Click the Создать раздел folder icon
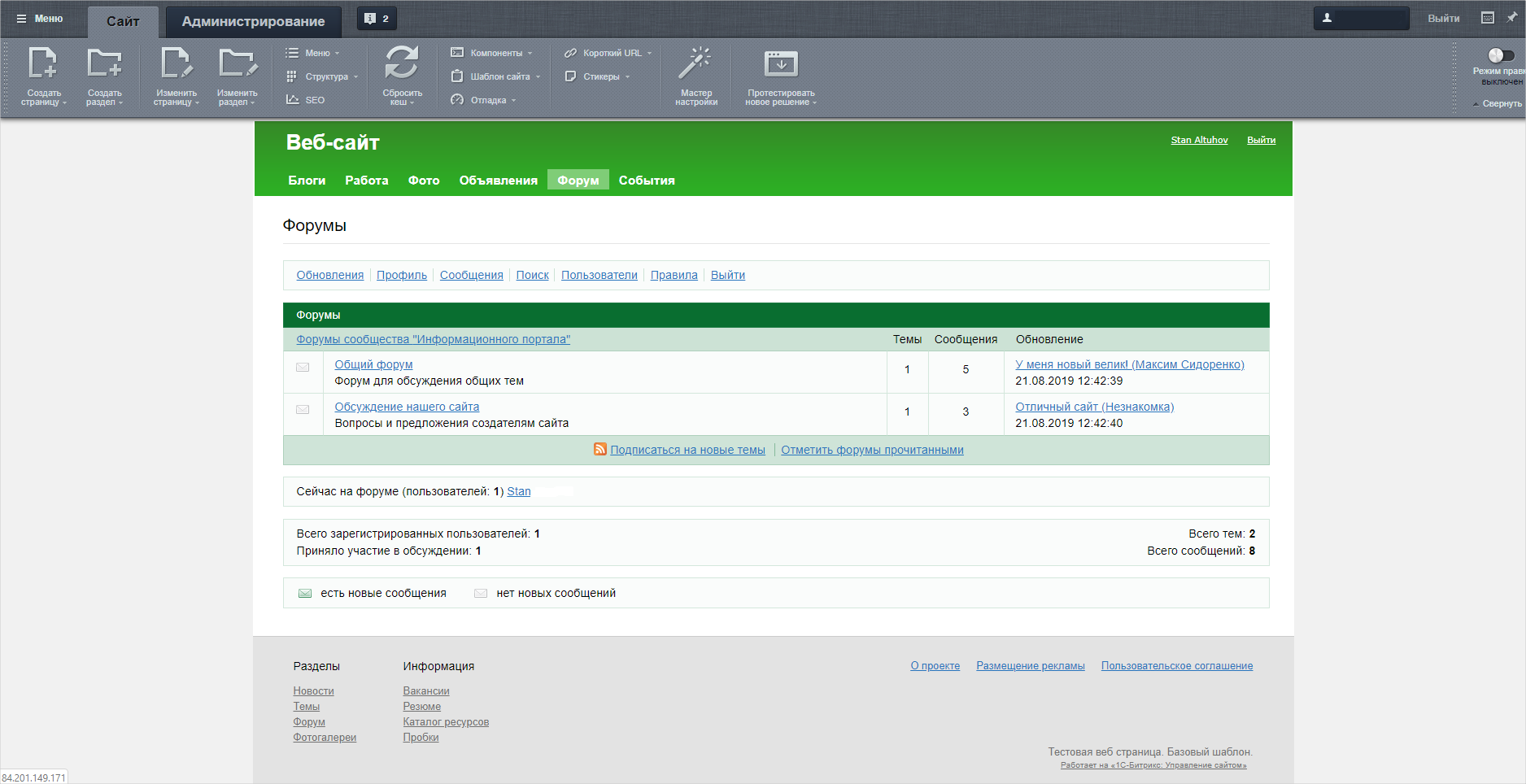Viewport: 1526px width, 784px height. (x=104, y=63)
